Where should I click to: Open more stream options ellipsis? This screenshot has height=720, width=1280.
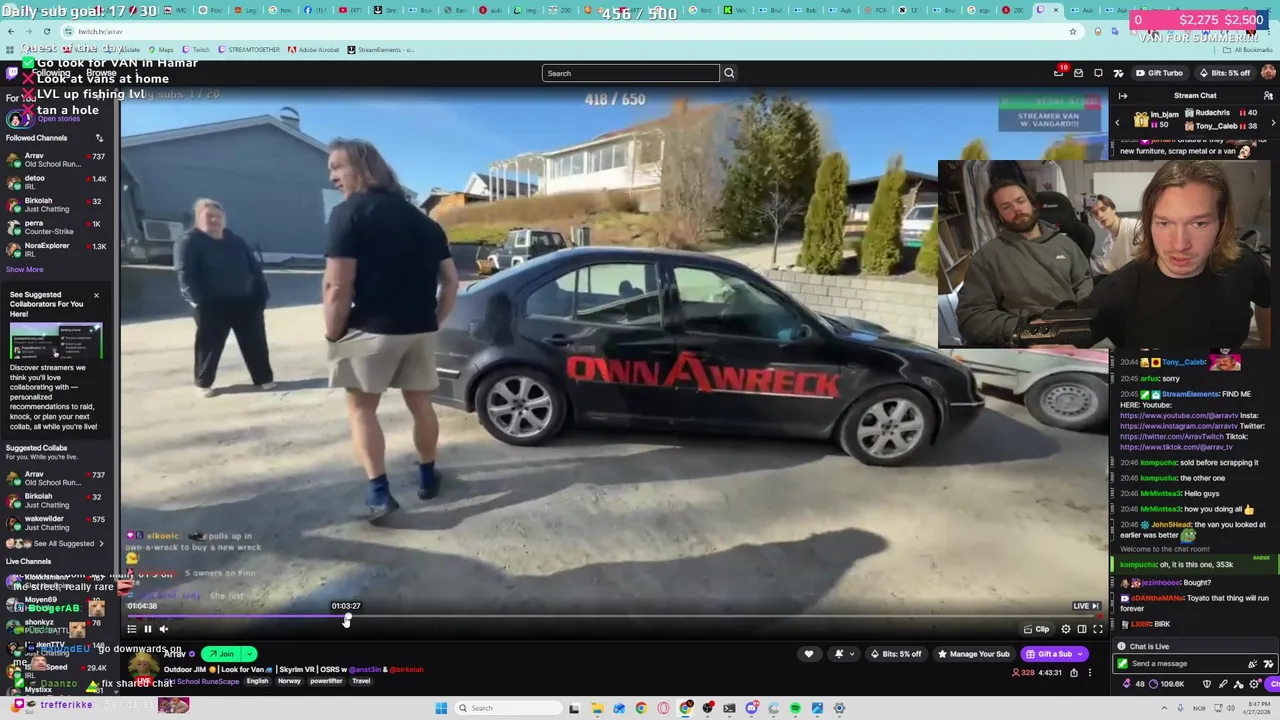pos(1090,673)
